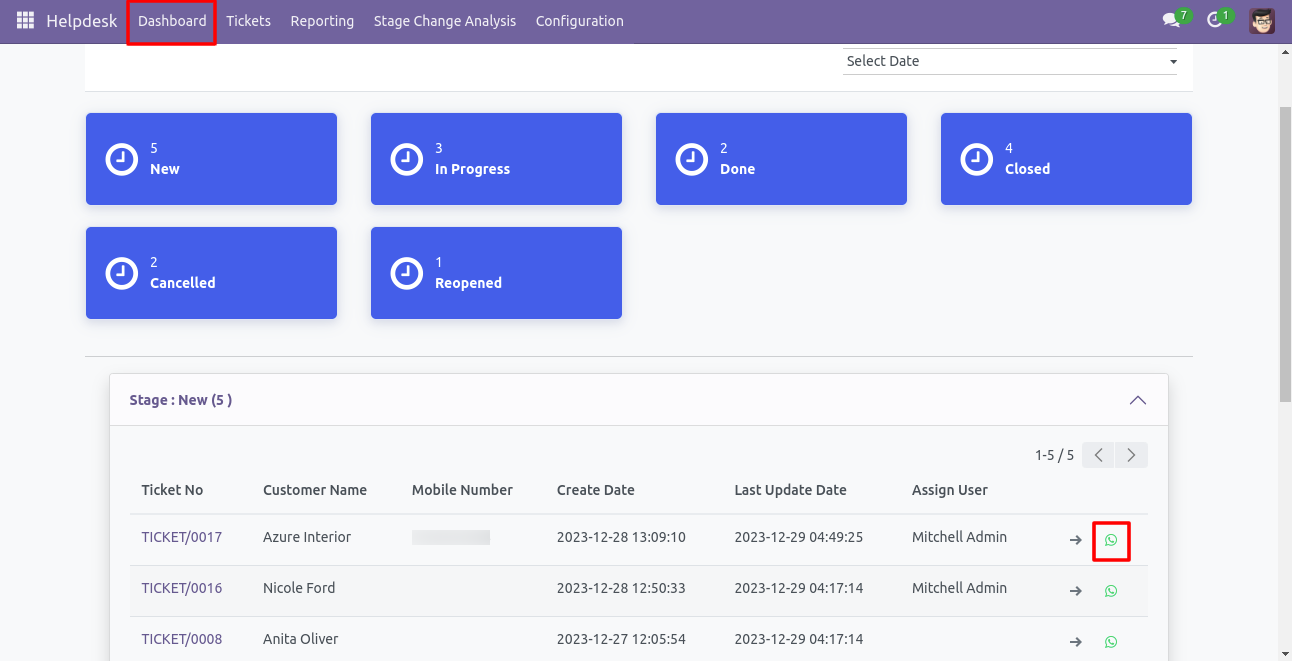Open the 5 New tickets card
This screenshot has width=1292, height=661.
pos(211,159)
